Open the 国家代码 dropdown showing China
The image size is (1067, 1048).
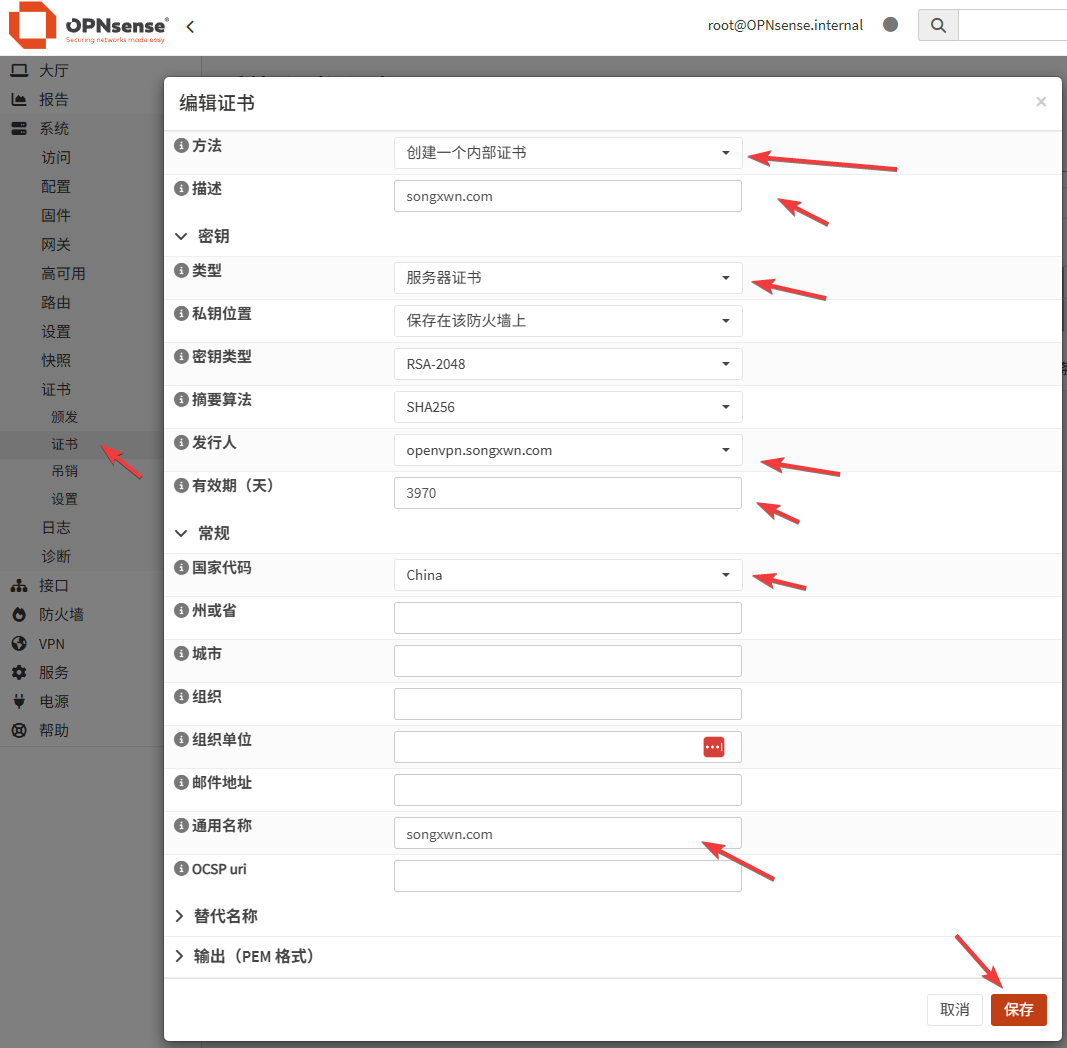568,575
